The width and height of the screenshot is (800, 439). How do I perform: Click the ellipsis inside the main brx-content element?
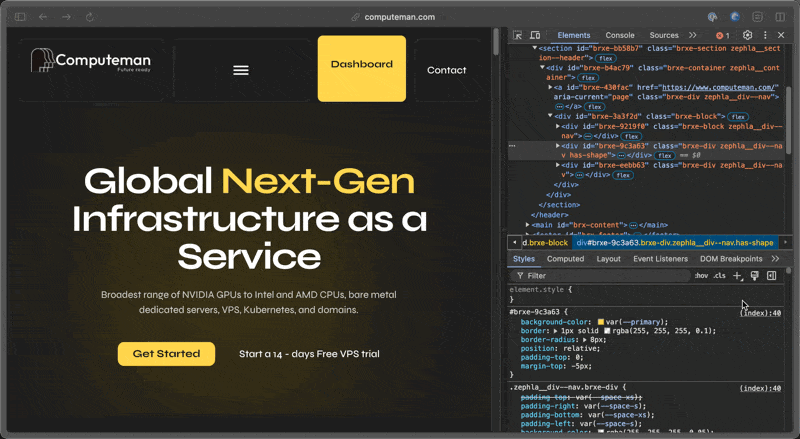coord(633,225)
